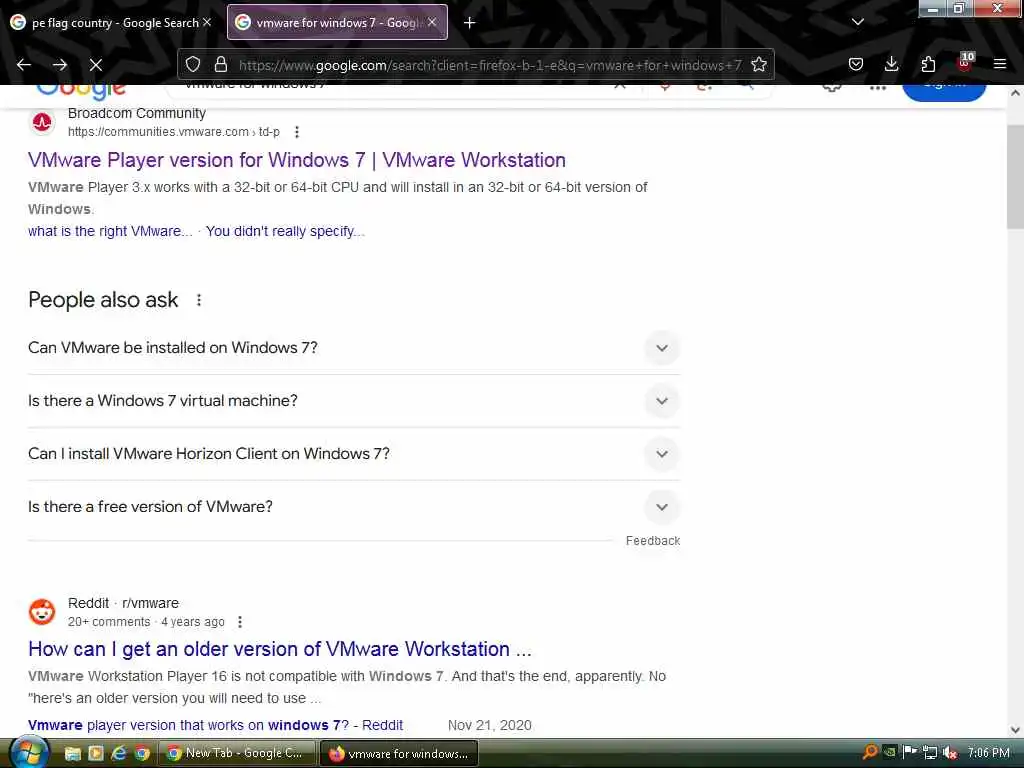Open Broadcom Community result options (three dots)
The image size is (1024, 768).
[297, 132]
